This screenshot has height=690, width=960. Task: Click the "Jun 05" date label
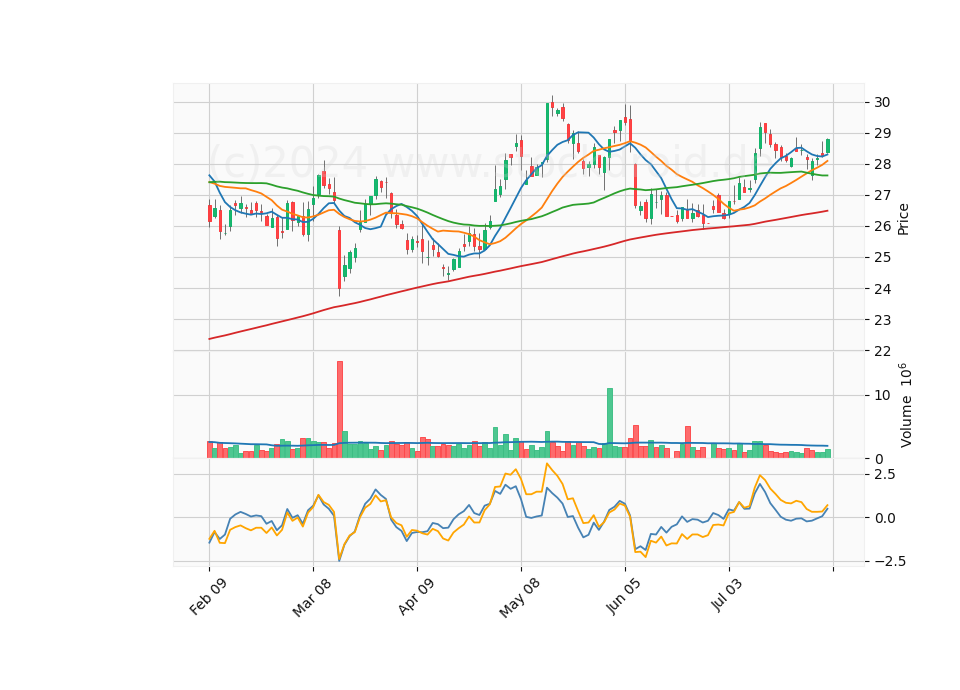coord(624,596)
